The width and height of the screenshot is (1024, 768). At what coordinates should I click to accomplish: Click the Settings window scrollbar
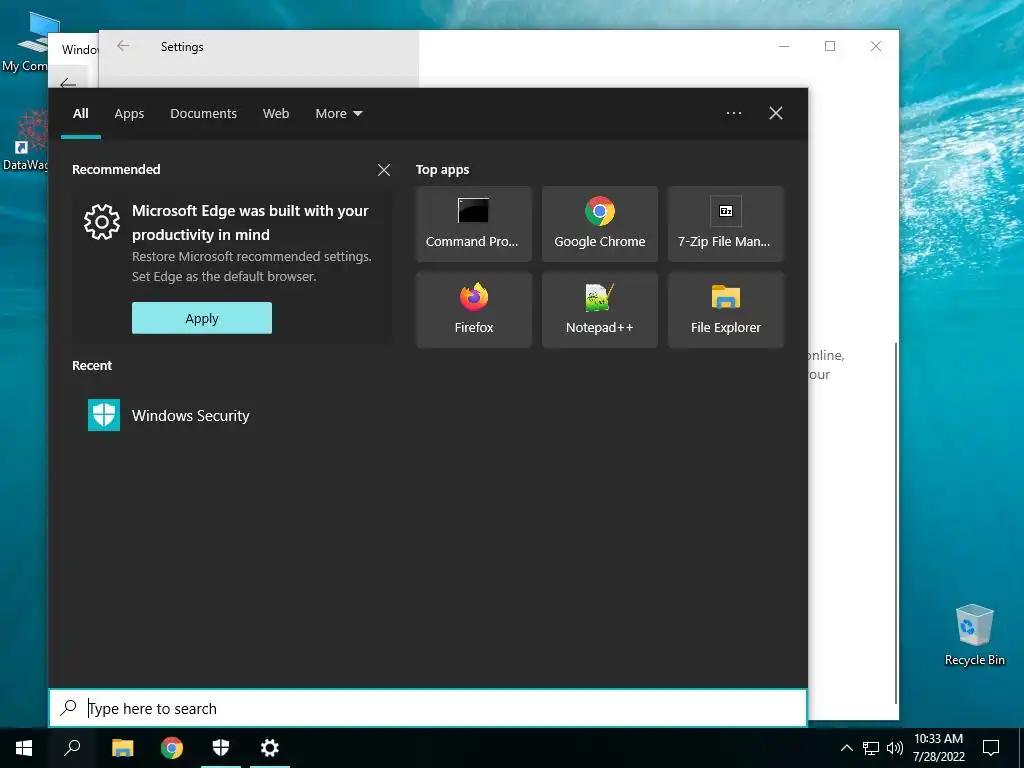point(895,522)
